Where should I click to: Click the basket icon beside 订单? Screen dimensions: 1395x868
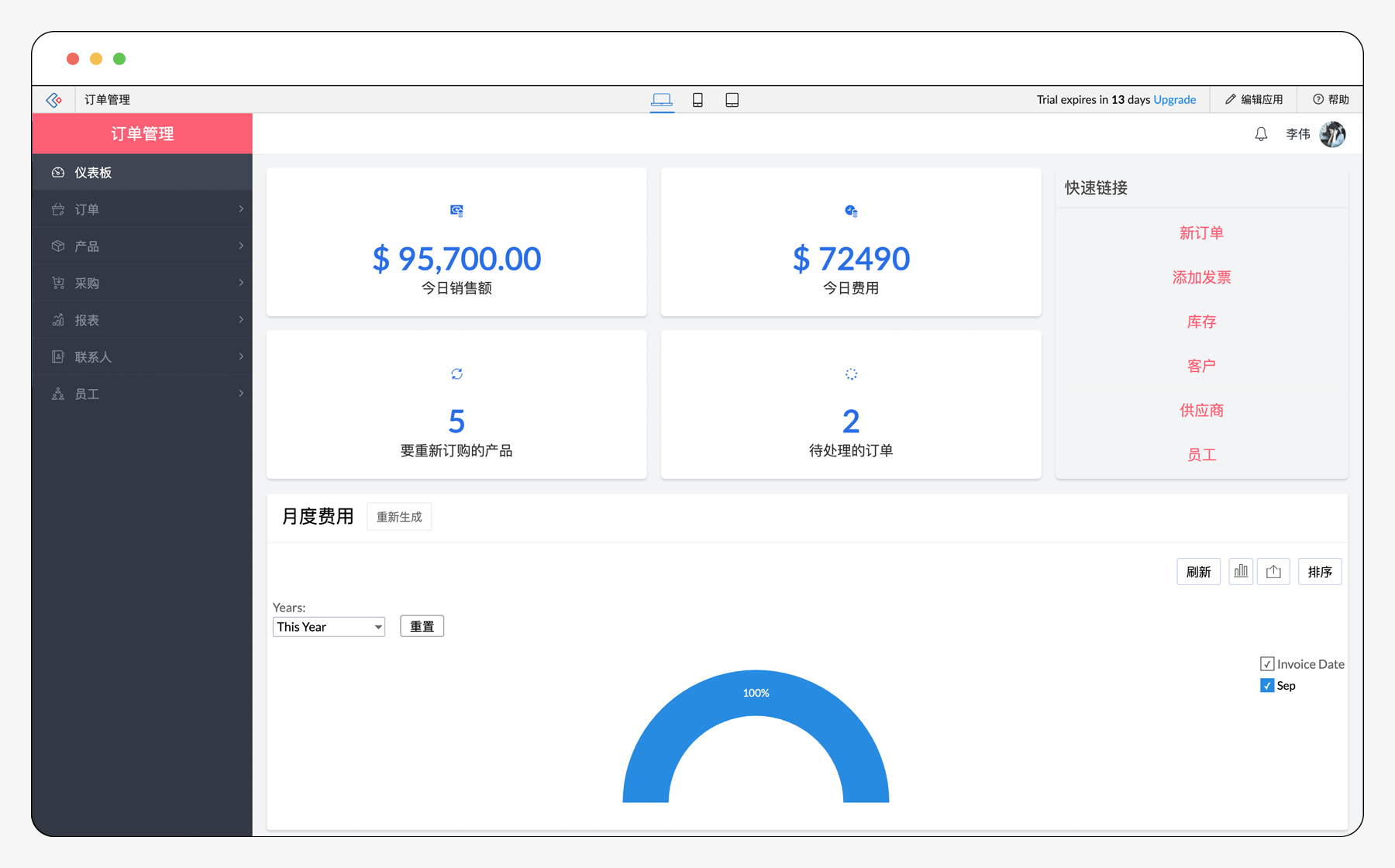pos(58,209)
